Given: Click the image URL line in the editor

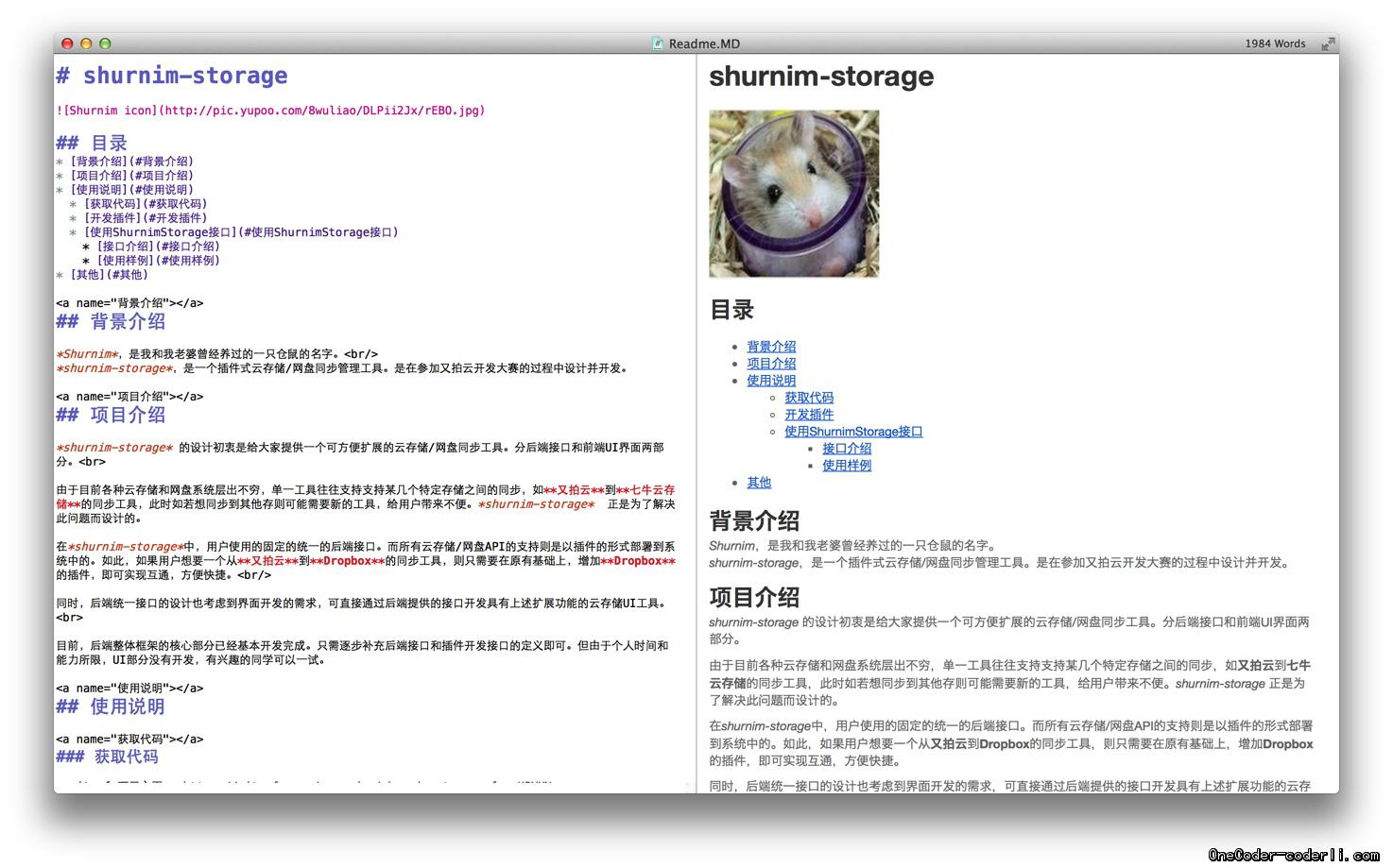Looking at the screenshot, I should point(270,111).
